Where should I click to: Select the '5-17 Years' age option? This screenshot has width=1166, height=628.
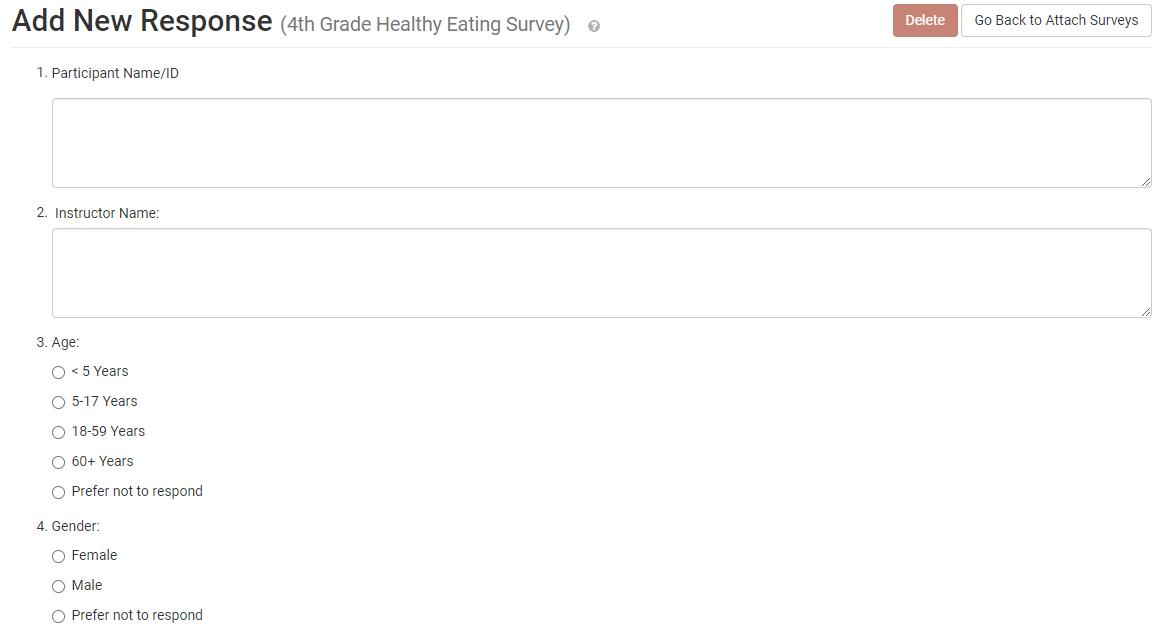click(58, 402)
